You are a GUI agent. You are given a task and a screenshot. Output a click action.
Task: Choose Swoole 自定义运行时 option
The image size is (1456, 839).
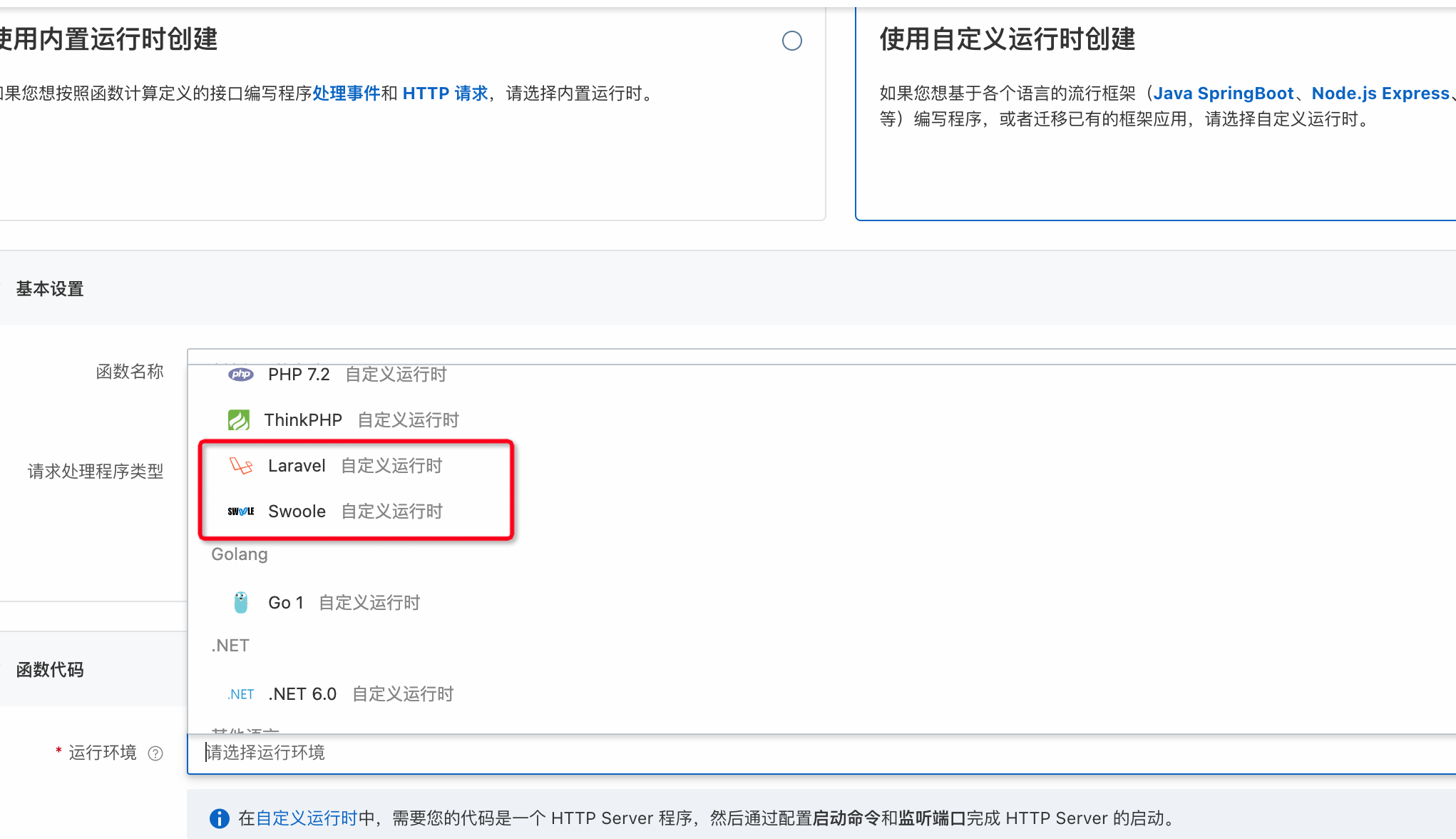820,512
